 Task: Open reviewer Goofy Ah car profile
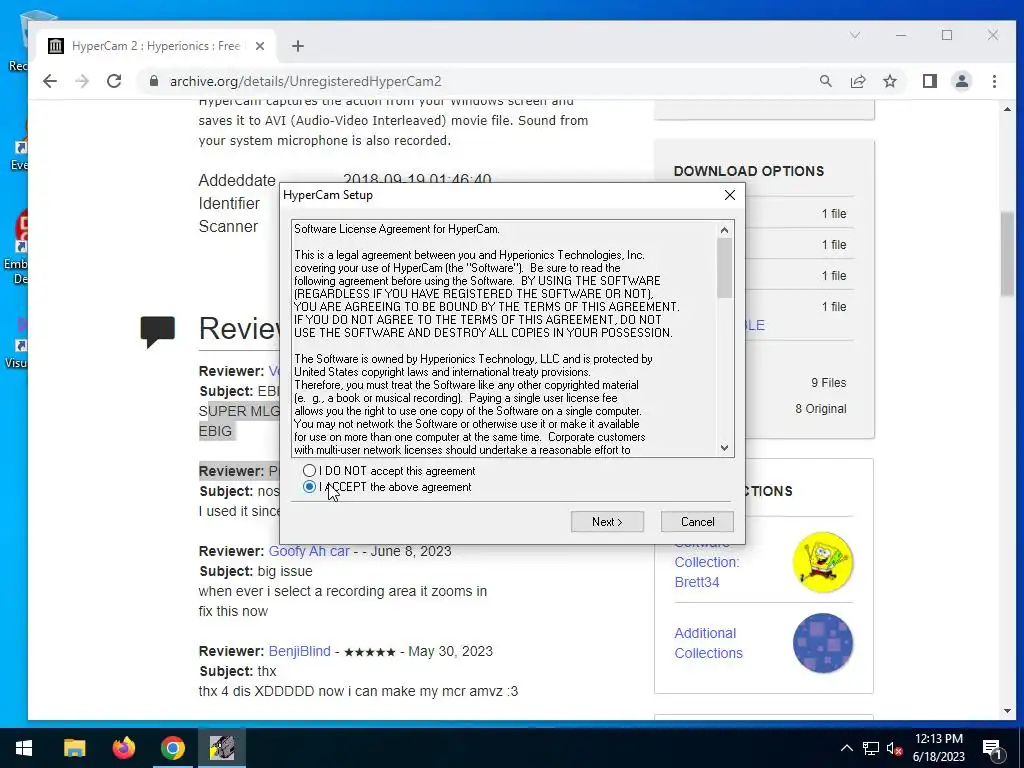[x=309, y=551]
